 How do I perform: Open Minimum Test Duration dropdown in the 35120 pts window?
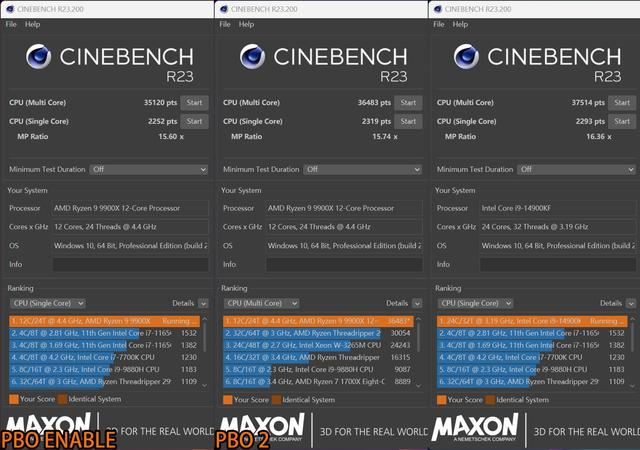point(148,169)
